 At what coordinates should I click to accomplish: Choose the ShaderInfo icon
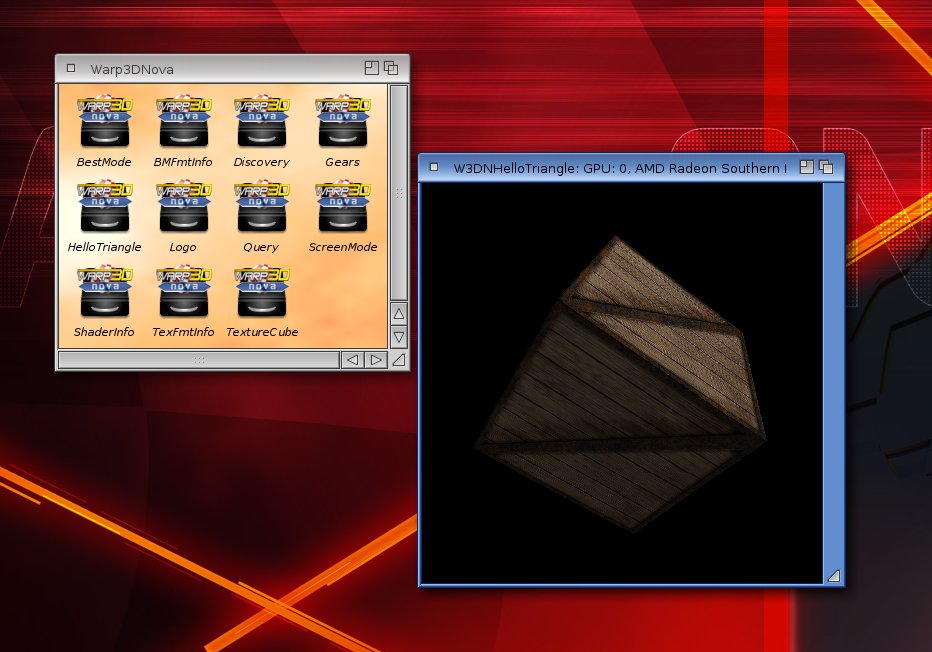pos(105,291)
